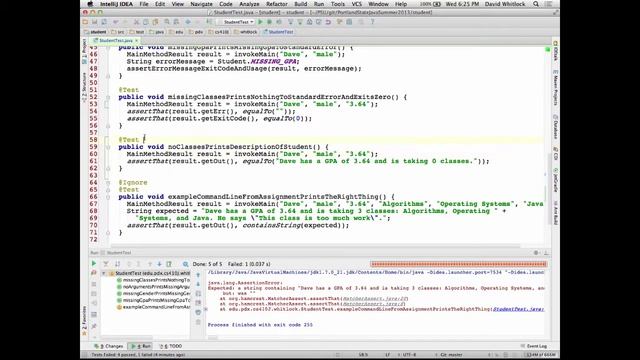Click the console up-arrow stack trace icon
This screenshot has height=360, width=640.
(198, 275)
